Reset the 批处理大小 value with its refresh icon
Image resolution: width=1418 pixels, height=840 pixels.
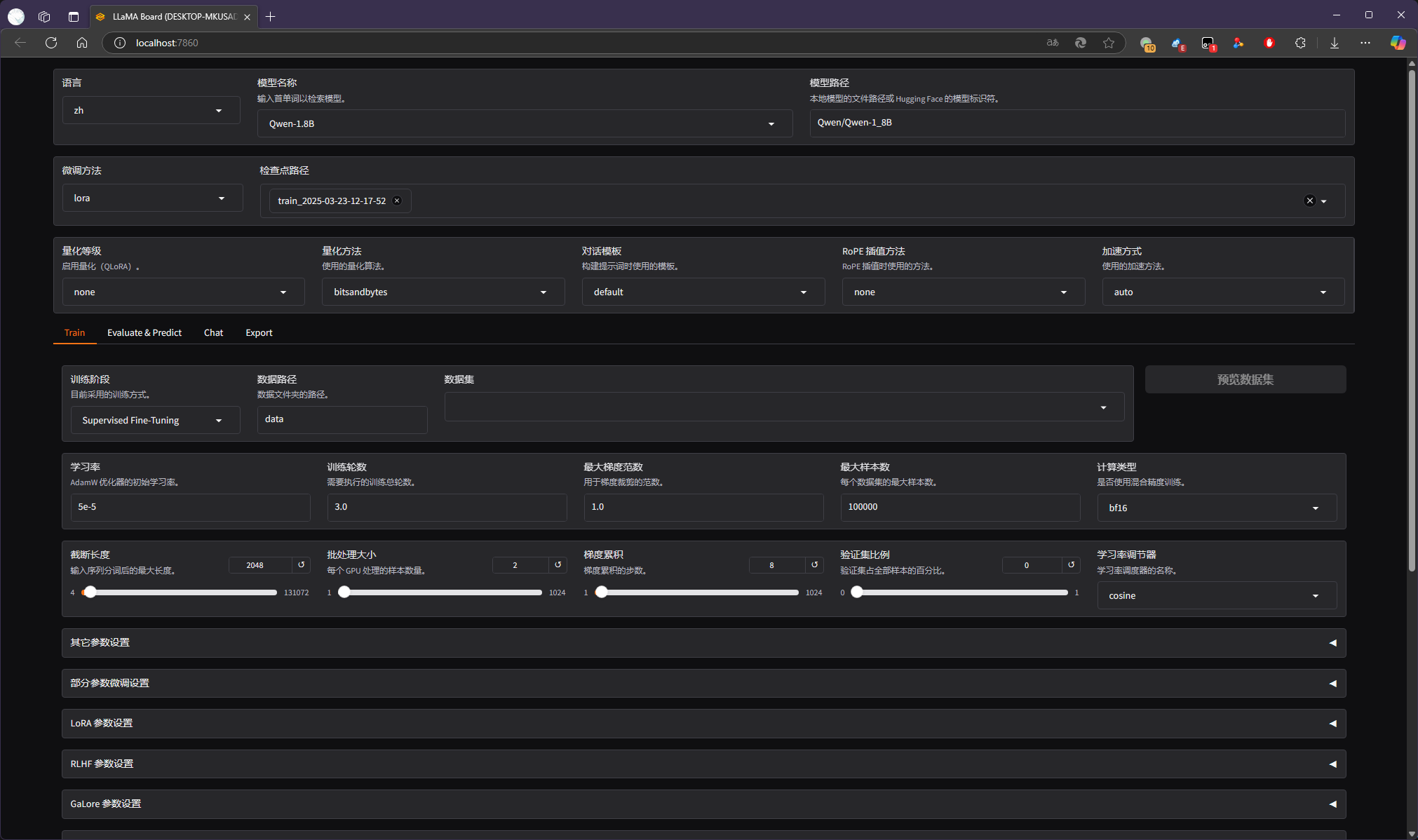point(558,564)
